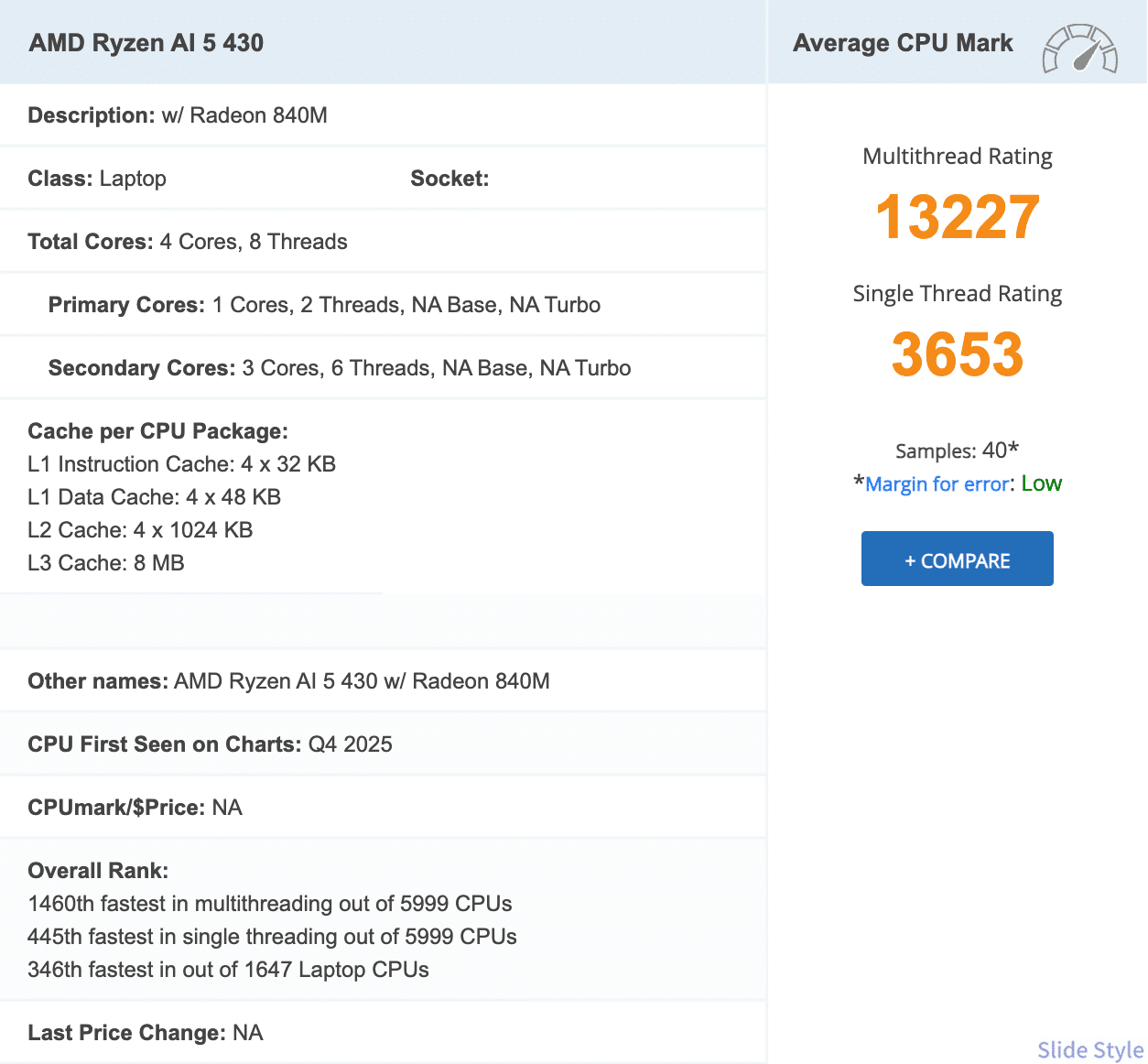1148x1064 pixels.
Task: Click the Average CPU Mark heading
Action: pyautogui.click(x=903, y=43)
